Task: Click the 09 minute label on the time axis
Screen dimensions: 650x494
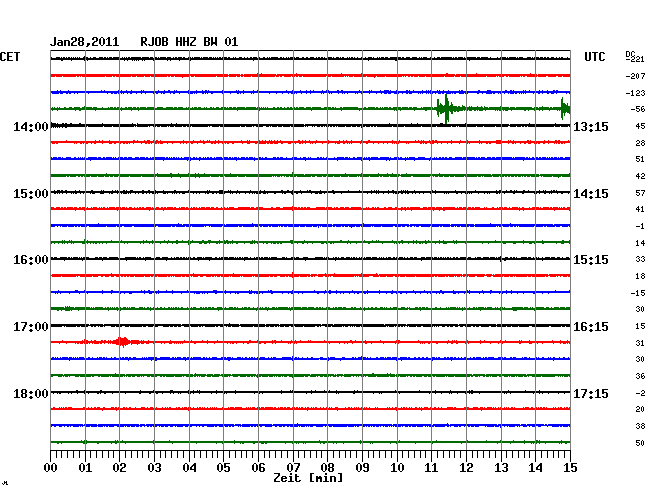Action: click(x=362, y=468)
